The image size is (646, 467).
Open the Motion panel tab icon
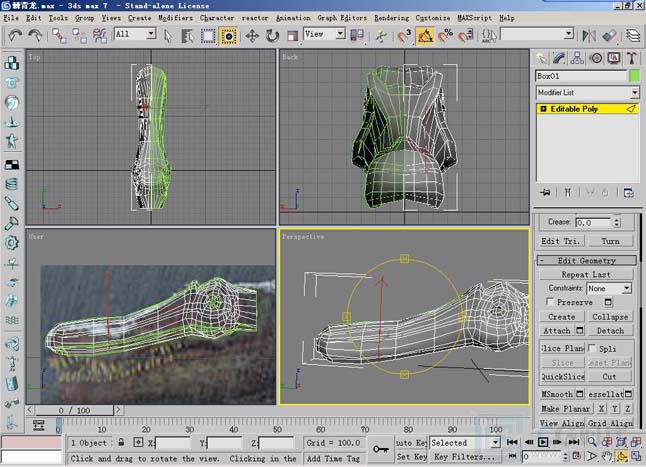(596, 58)
